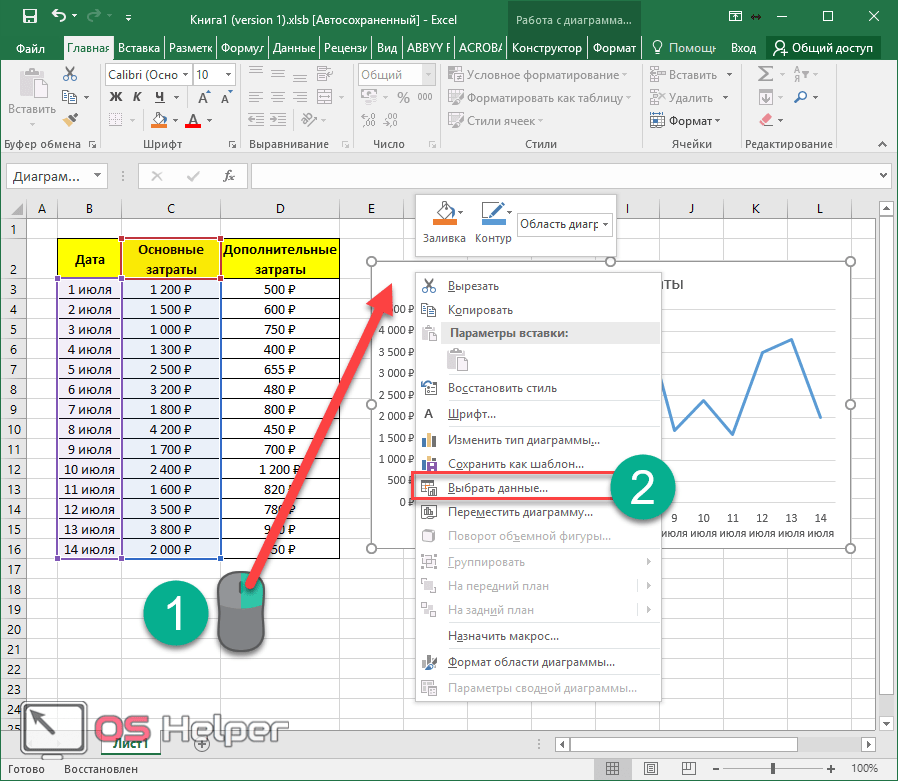Screen dimensions: 898x781
Task: Open the Calibri font name dropdown
Action: [x=185, y=75]
